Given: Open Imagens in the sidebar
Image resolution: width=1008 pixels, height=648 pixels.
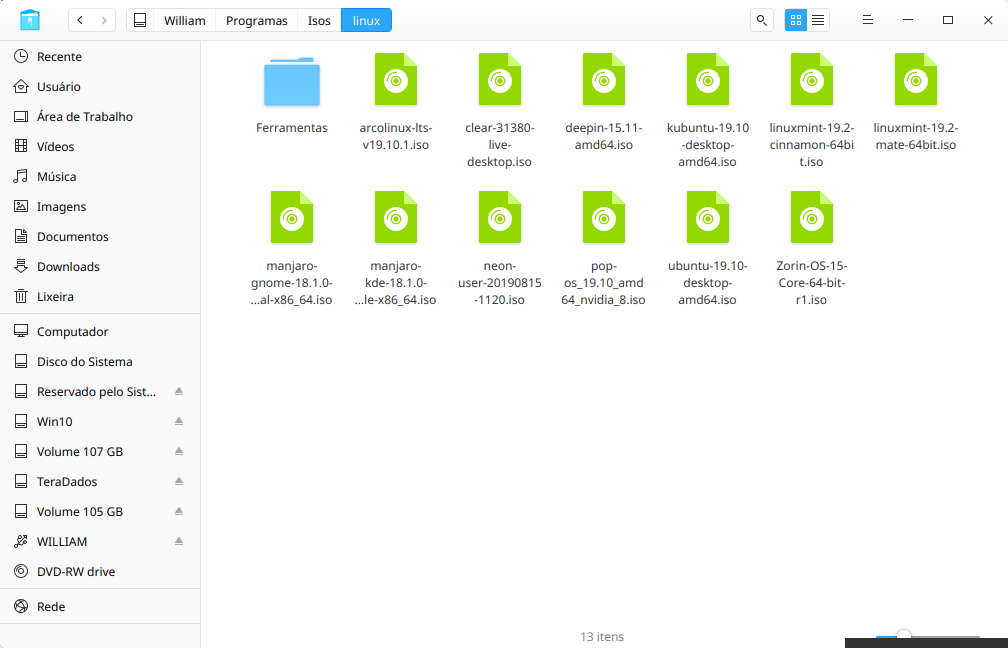Looking at the screenshot, I should (100, 206).
